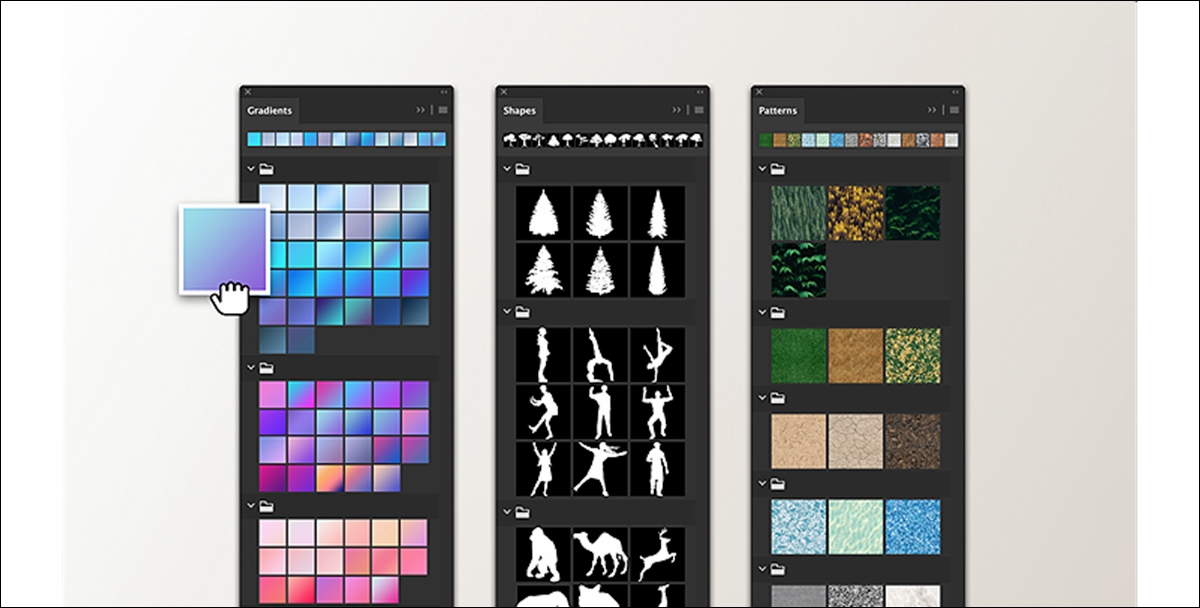
Task: Click the >> arrows beside the Gradients tab
Action: [x=421, y=110]
